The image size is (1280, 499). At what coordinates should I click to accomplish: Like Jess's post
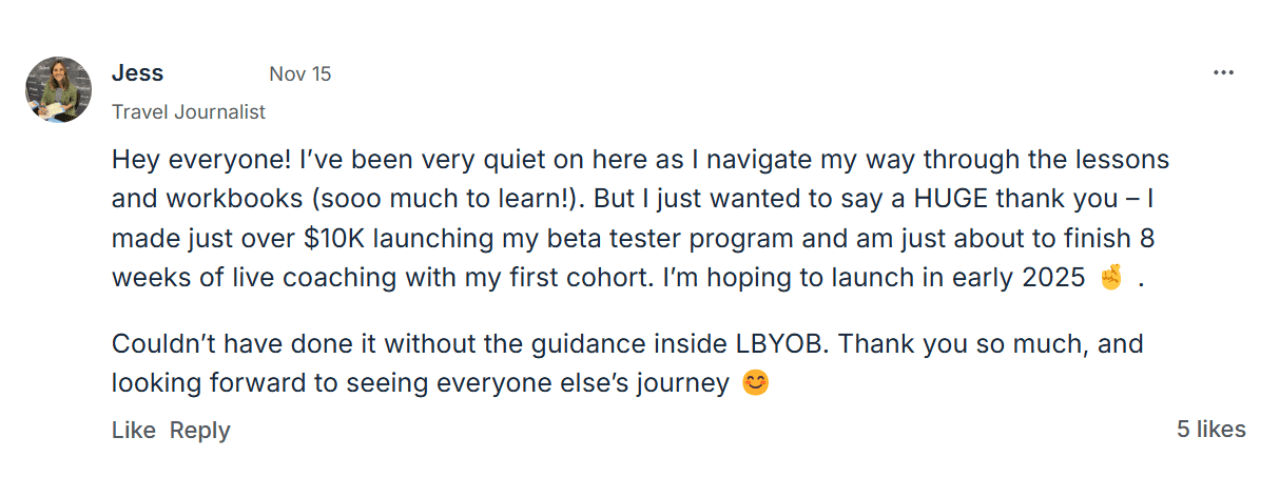tap(133, 430)
